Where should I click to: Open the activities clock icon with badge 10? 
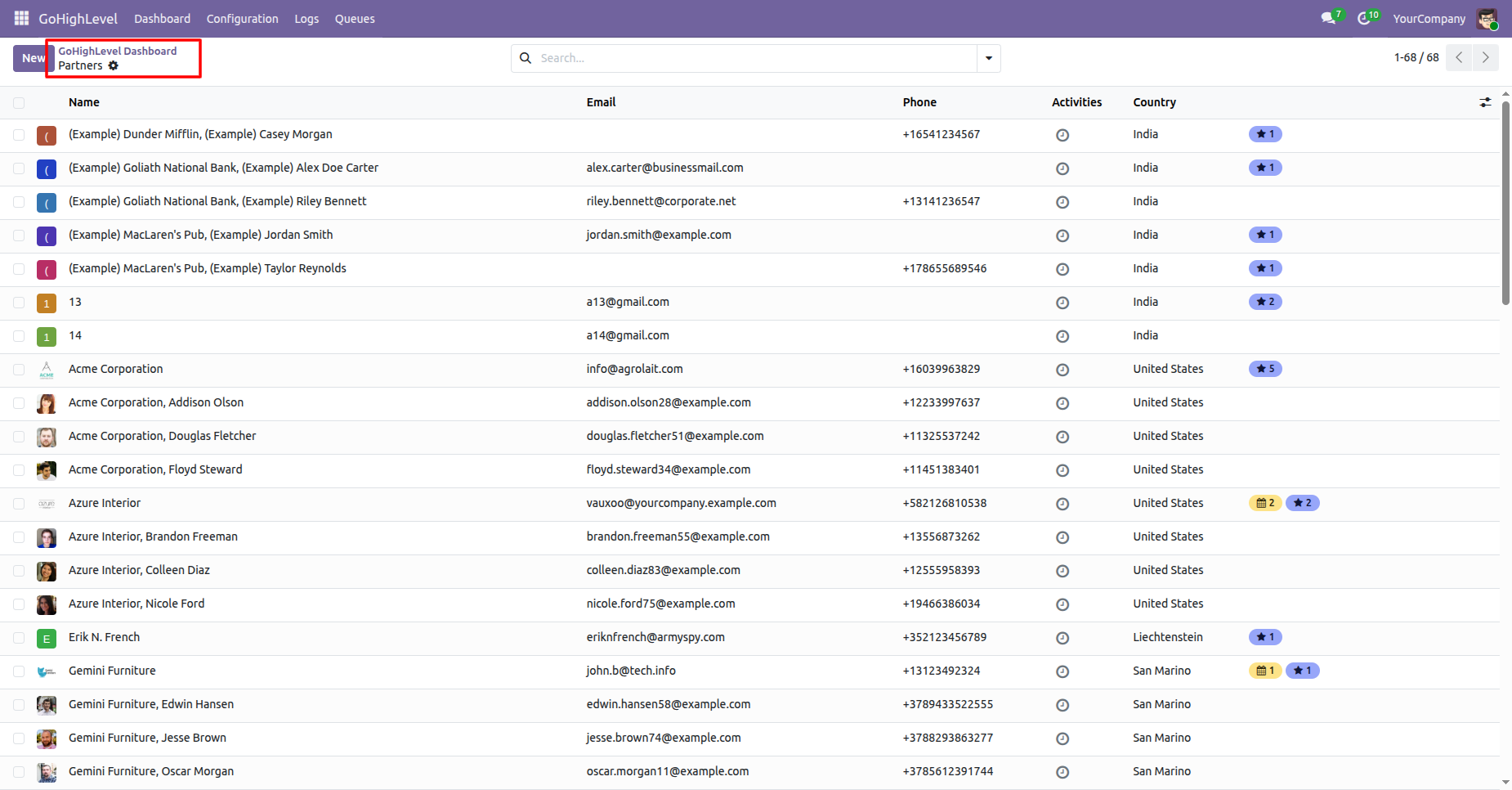[1367, 17]
